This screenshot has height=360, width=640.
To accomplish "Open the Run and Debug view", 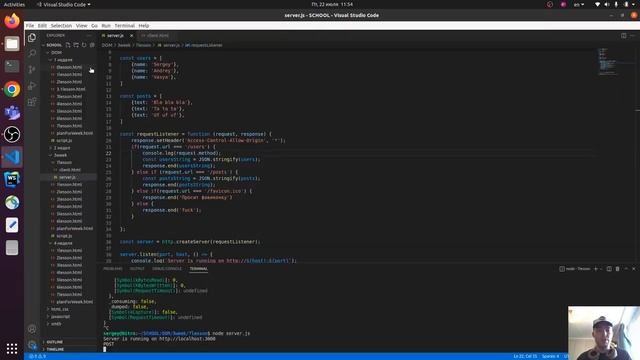I will (32, 86).
